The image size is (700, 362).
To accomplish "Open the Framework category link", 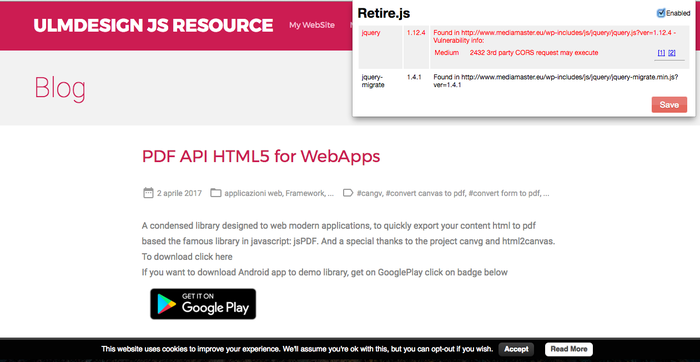I will click(304, 193).
